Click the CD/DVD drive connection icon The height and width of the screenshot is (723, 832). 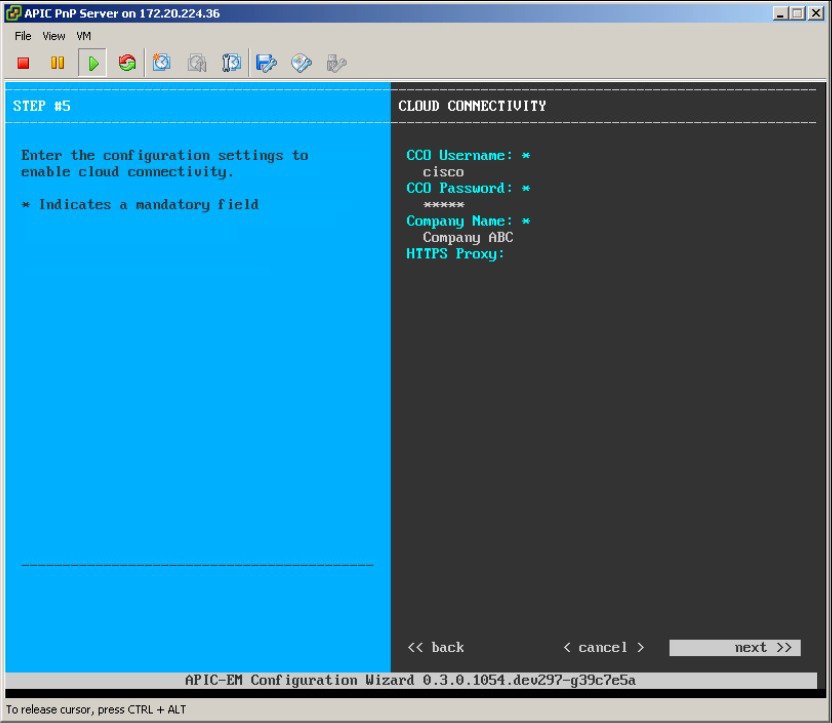pos(301,63)
